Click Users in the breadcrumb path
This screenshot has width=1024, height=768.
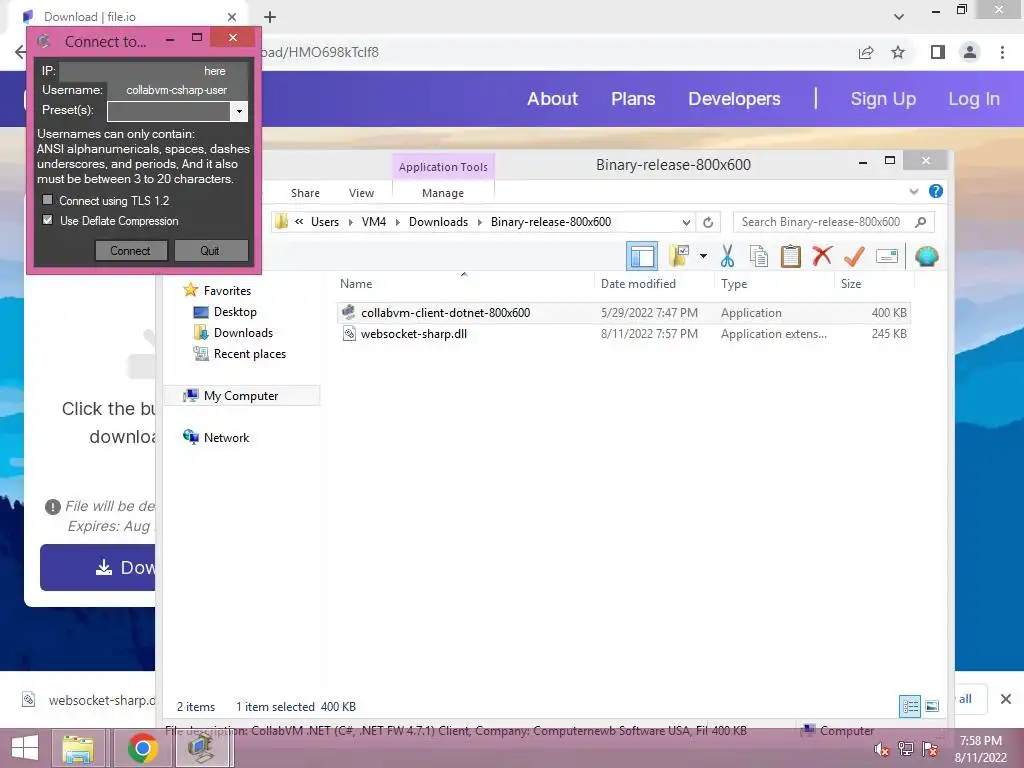point(325,222)
